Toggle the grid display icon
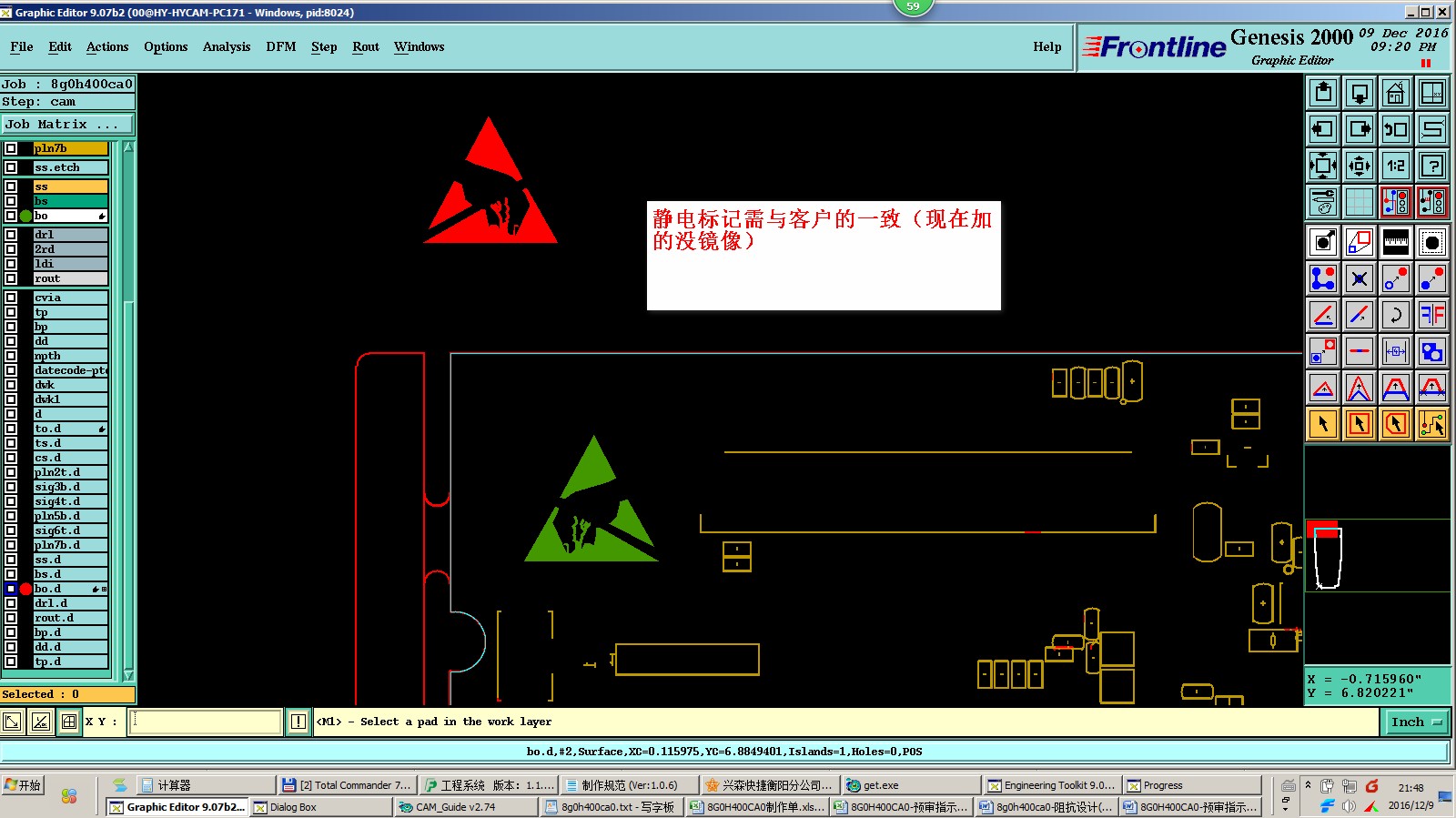 1360,202
